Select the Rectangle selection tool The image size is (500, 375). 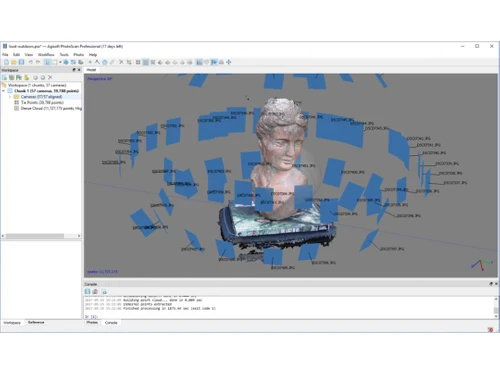point(55,62)
